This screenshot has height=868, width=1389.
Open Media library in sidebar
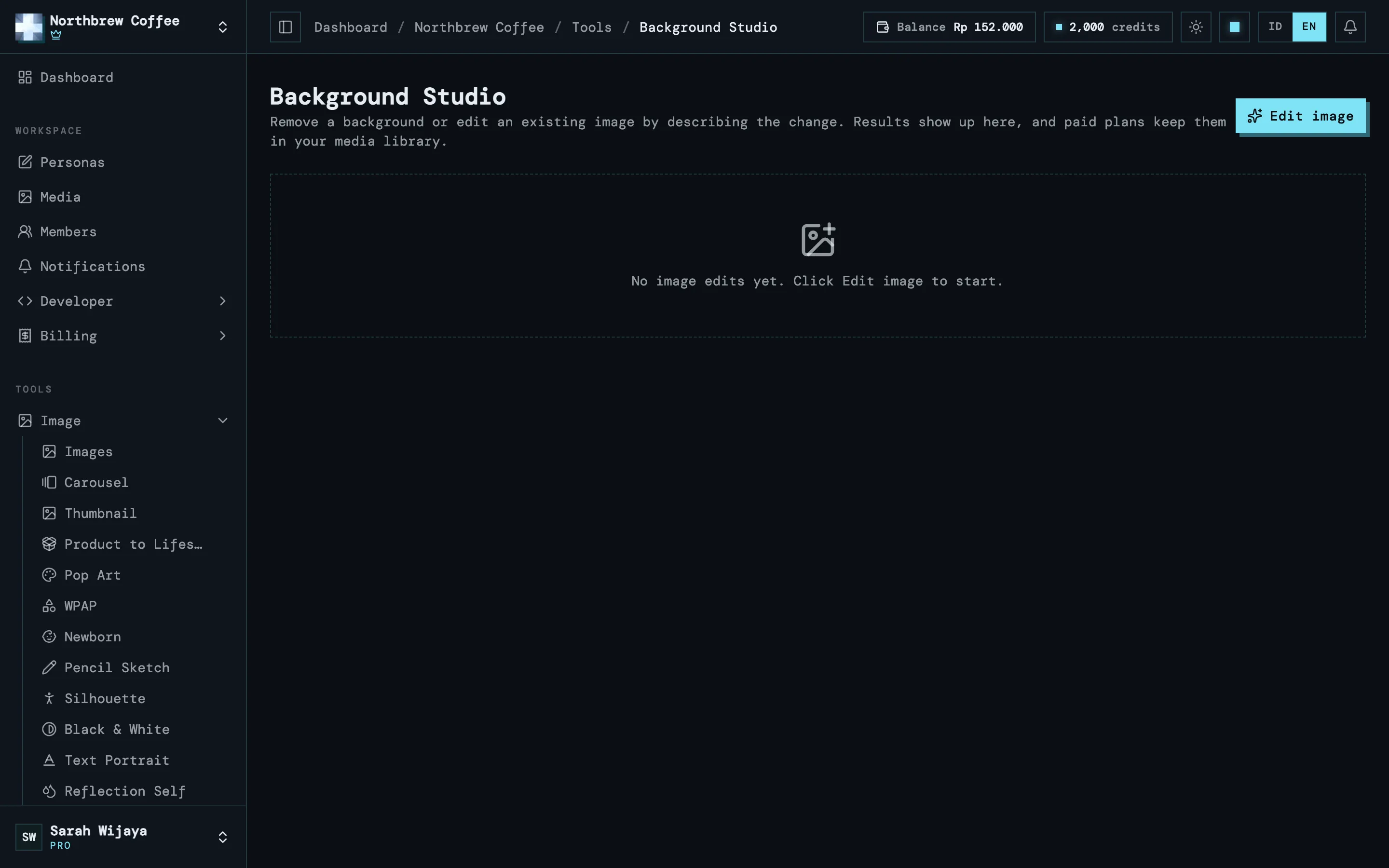click(x=123, y=197)
